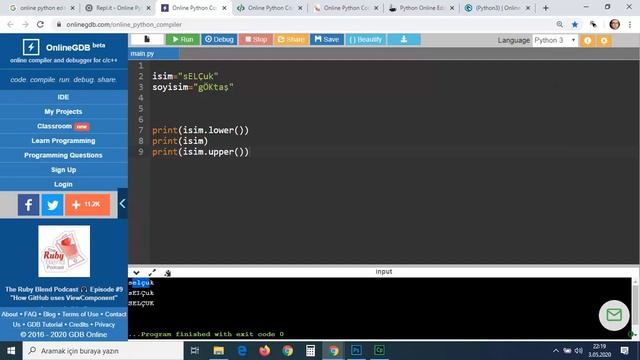The width and height of the screenshot is (640, 360).
Task: Open the Credits footer link
Action: point(78,324)
